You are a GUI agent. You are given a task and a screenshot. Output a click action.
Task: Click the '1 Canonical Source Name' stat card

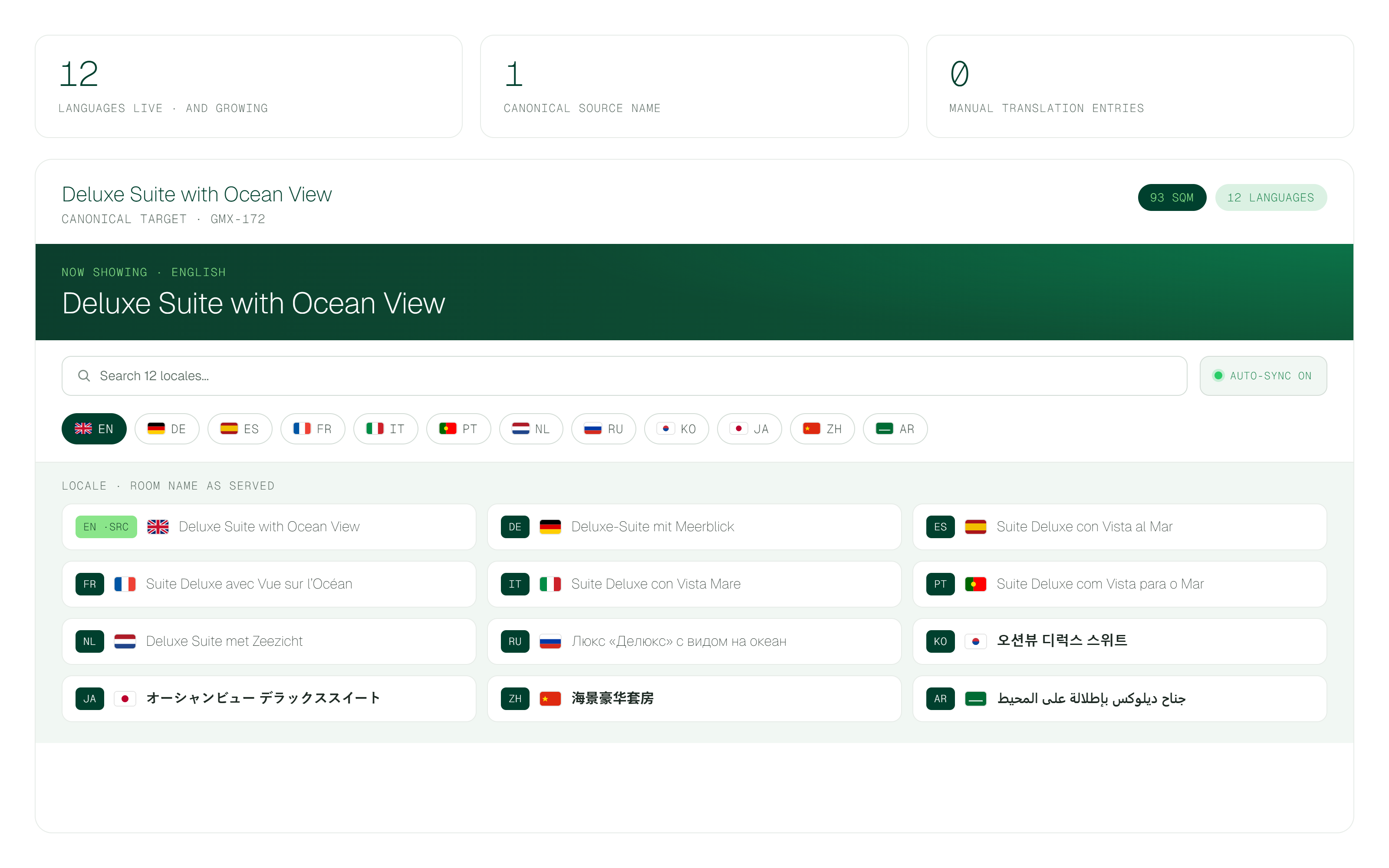tap(694, 87)
